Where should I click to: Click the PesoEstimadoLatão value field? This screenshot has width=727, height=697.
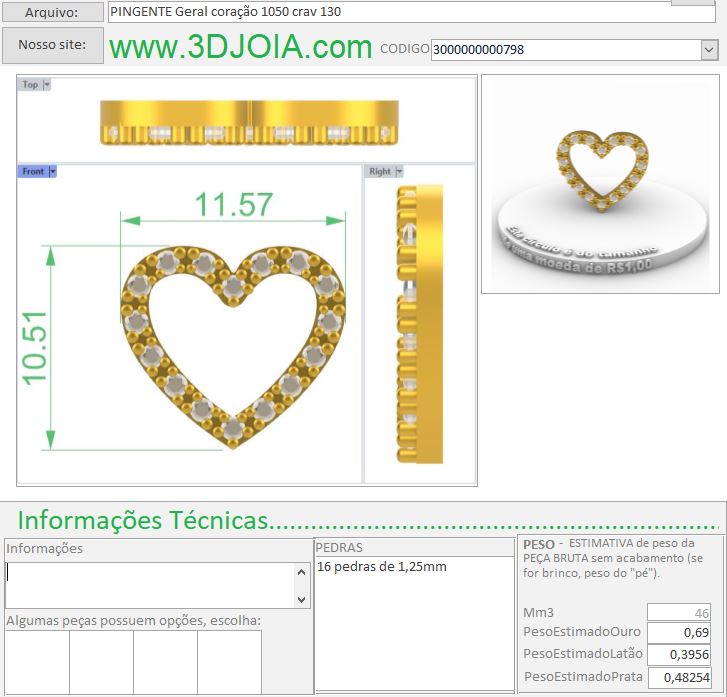(x=680, y=654)
